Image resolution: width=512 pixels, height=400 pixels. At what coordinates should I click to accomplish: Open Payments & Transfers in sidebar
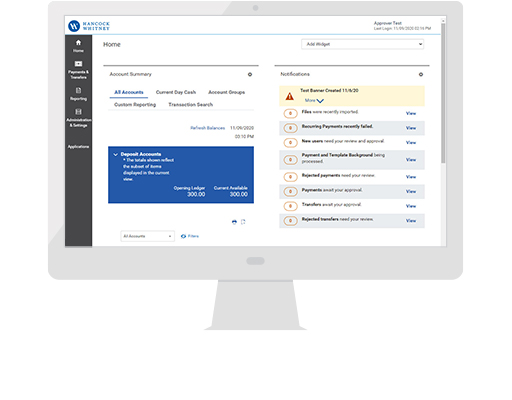point(78,70)
